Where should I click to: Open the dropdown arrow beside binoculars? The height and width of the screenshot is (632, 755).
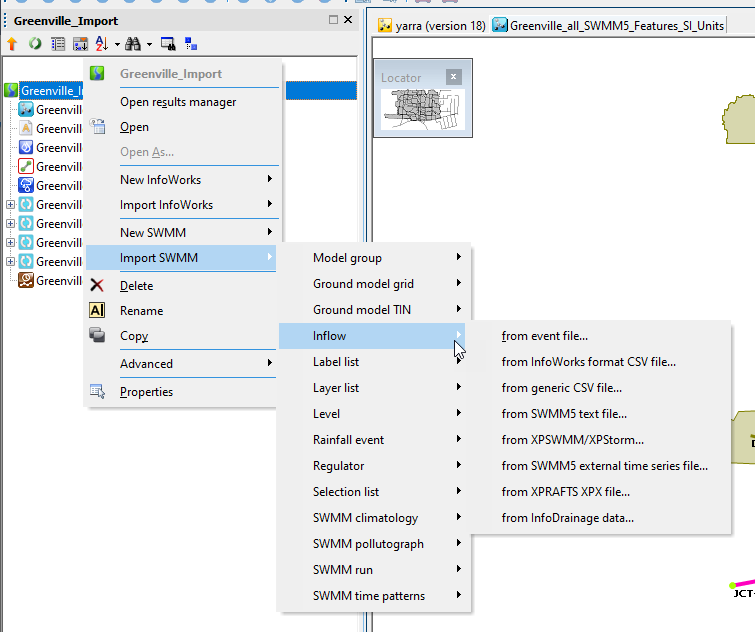pyautogui.click(x=149, y=45)
